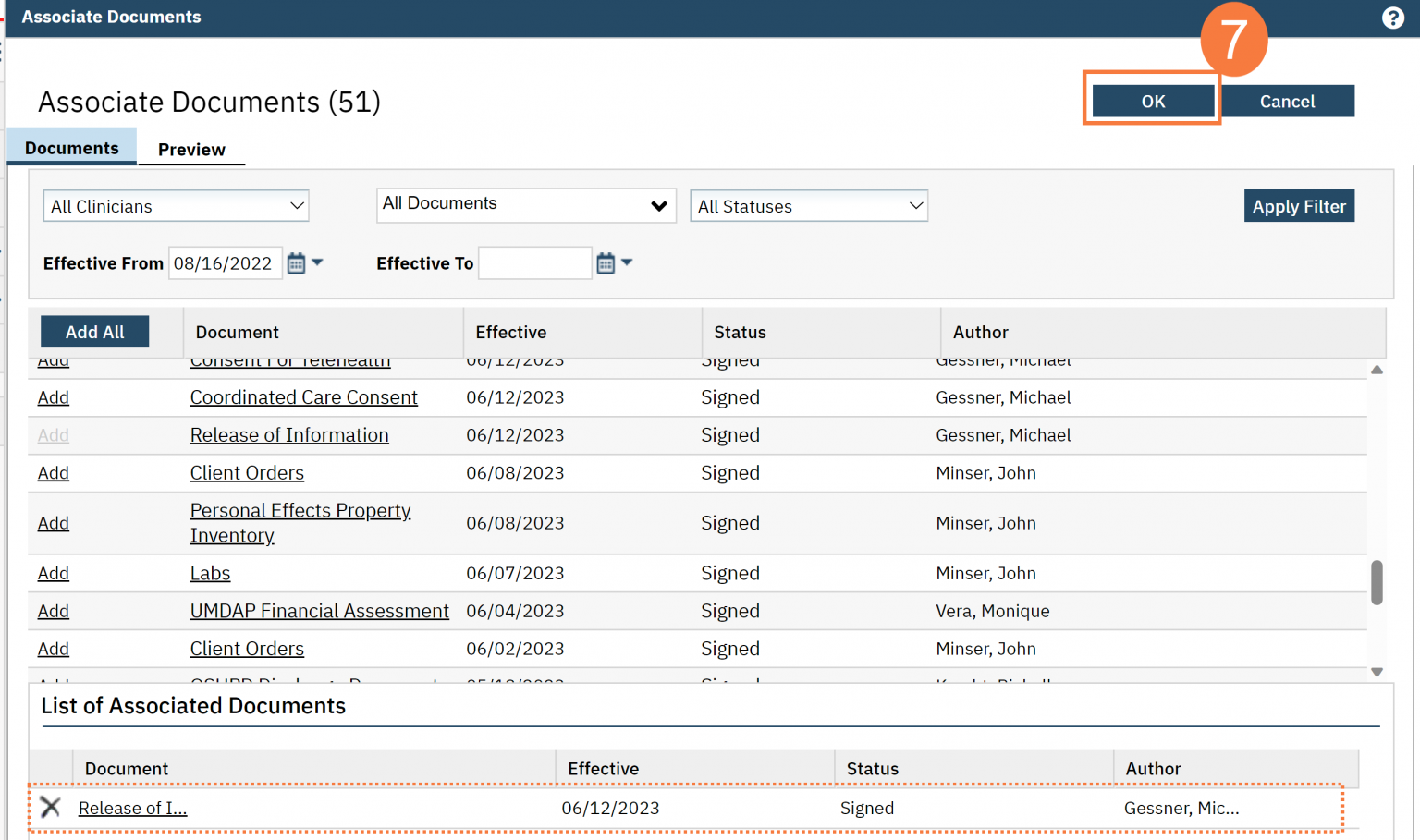Add the Coordinated Care Consent document
Viewport: 1420px width, 840px height.
(x=54, y=397)
